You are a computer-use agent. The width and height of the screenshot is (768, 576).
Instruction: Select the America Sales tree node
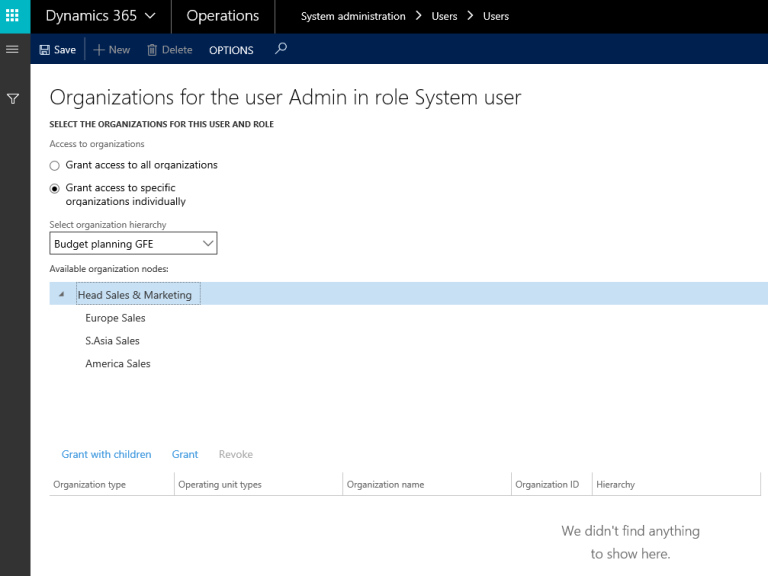[x=118, y=364]
